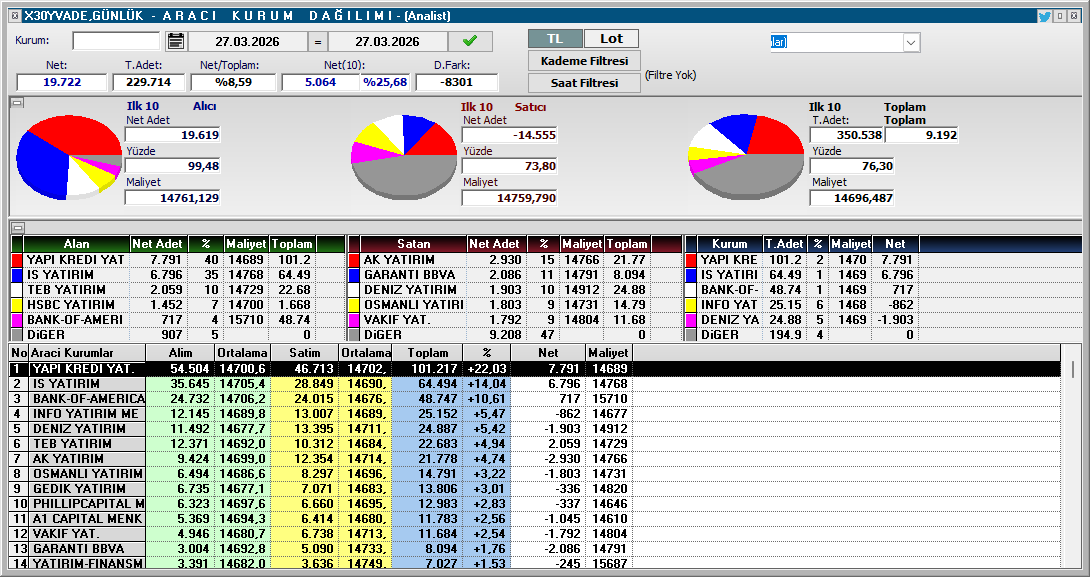Collapse the Alan/Satan top-five tables panel
Screen dimensions: 1090x577
16,228
